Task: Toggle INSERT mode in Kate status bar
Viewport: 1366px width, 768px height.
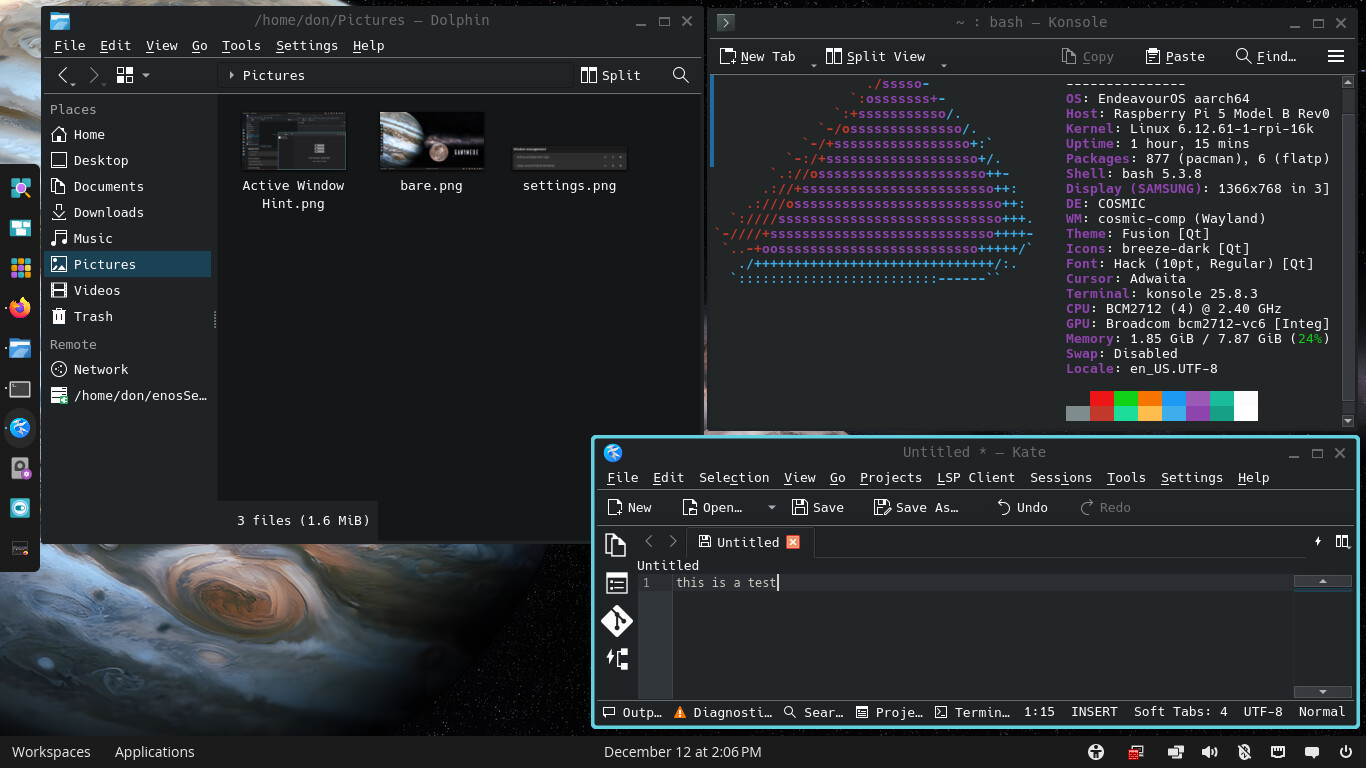Action: (x=1094, y=712)
